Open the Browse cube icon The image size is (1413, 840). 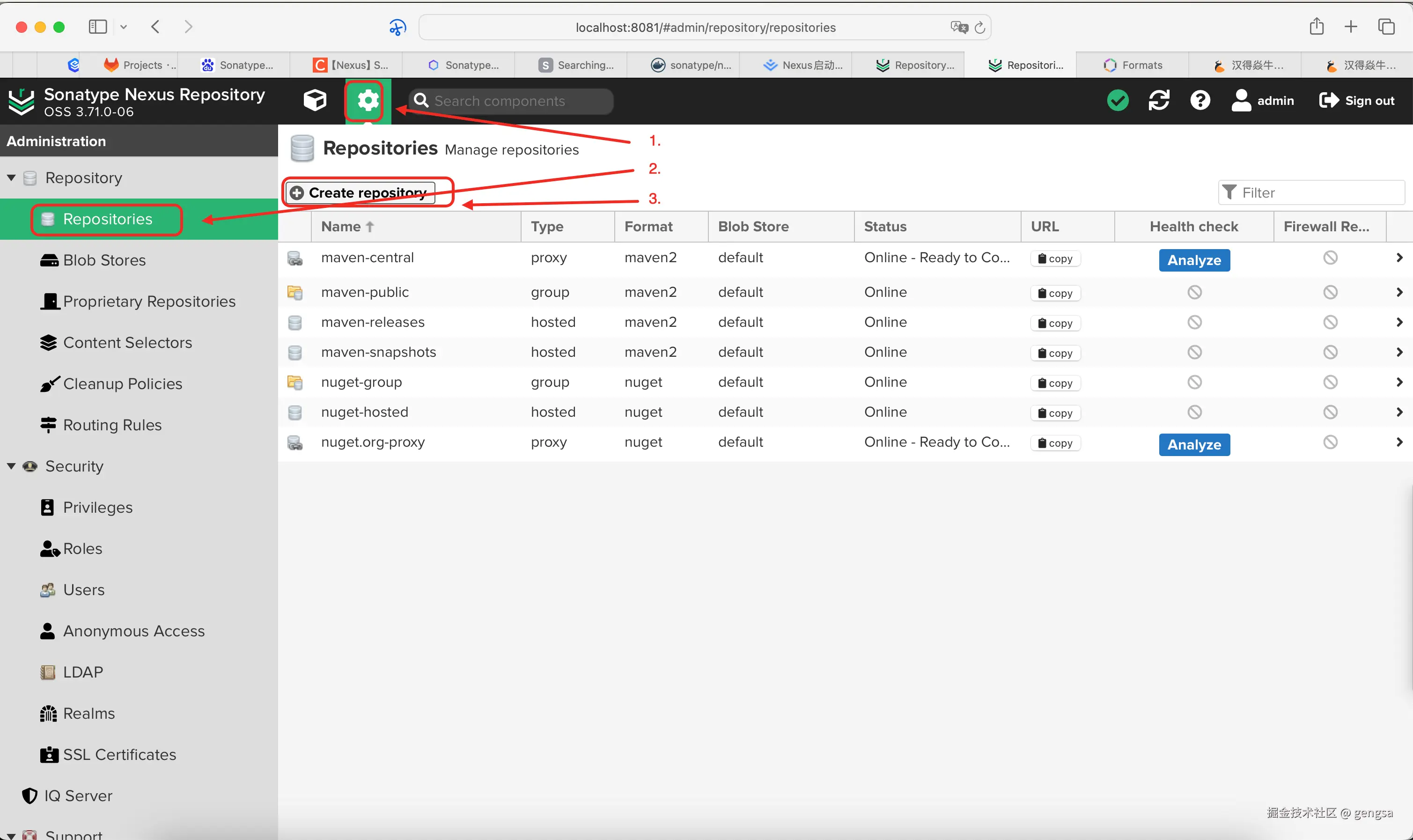315,100
